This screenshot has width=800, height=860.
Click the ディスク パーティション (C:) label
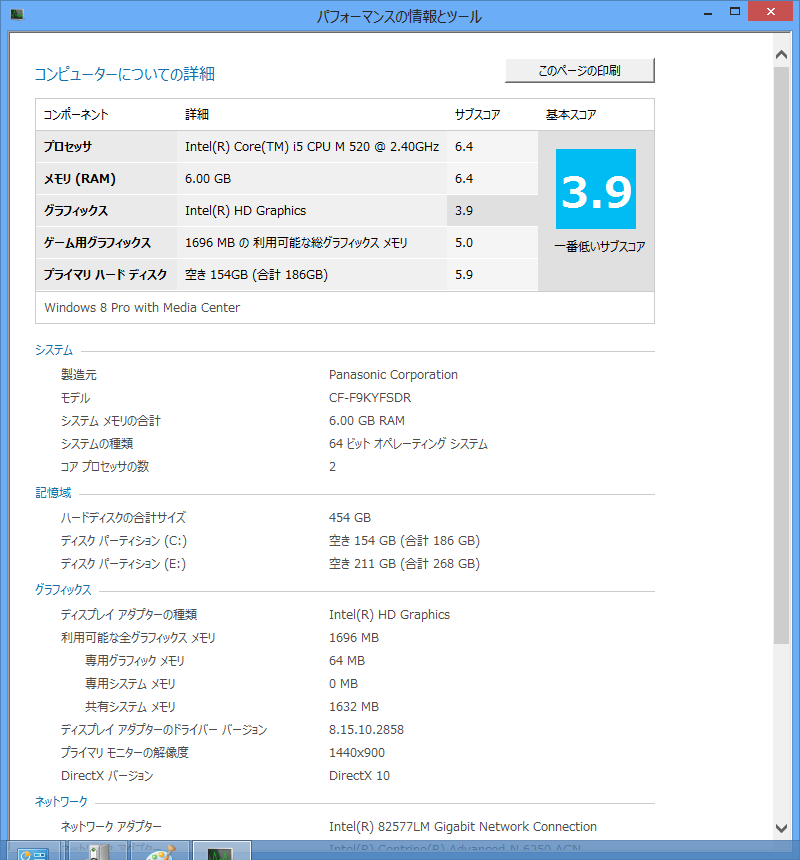[123, 541]
